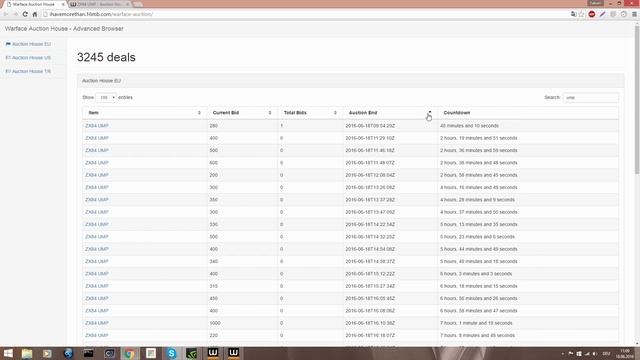Open the ZX84 UMP item with bid 220

point(97,336)
